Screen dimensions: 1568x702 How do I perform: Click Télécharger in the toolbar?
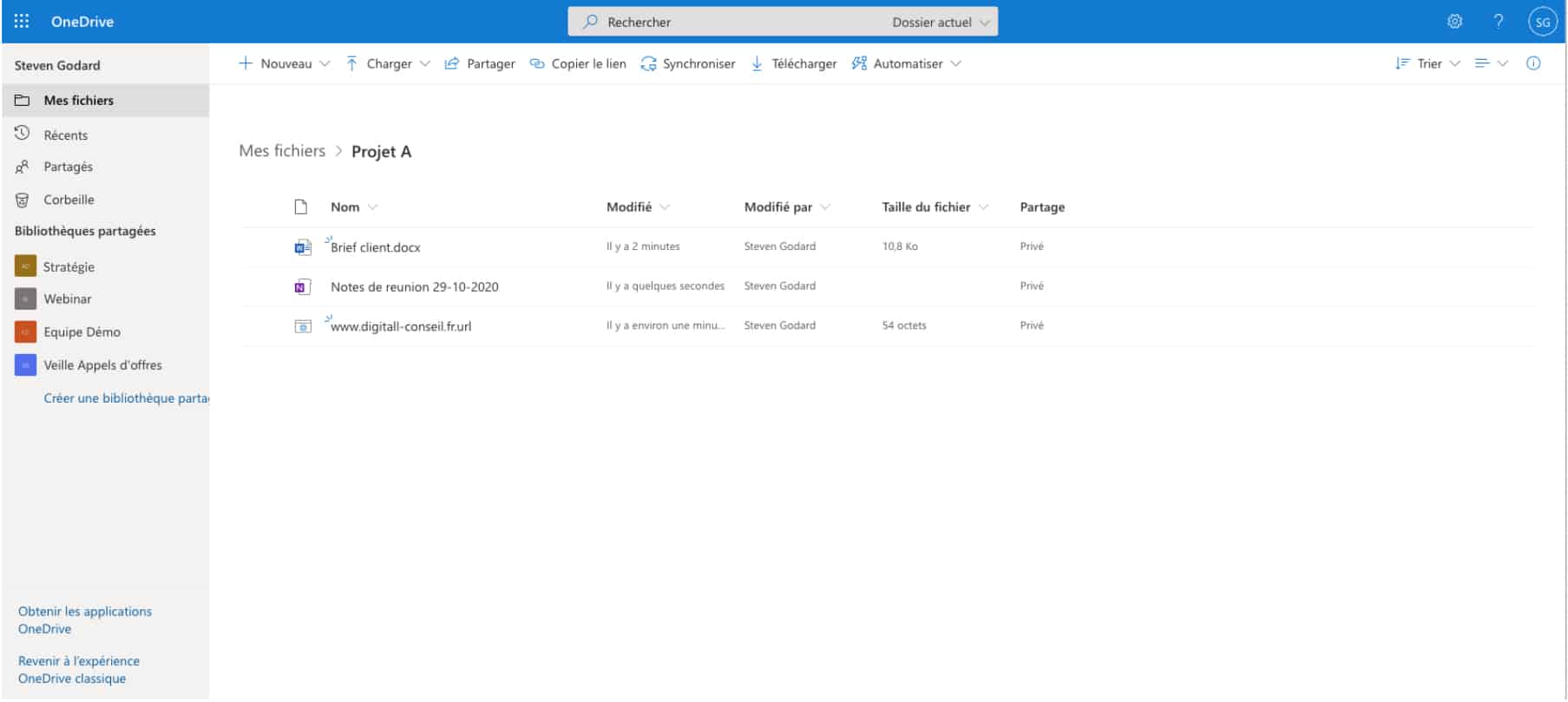click(794, 63)
